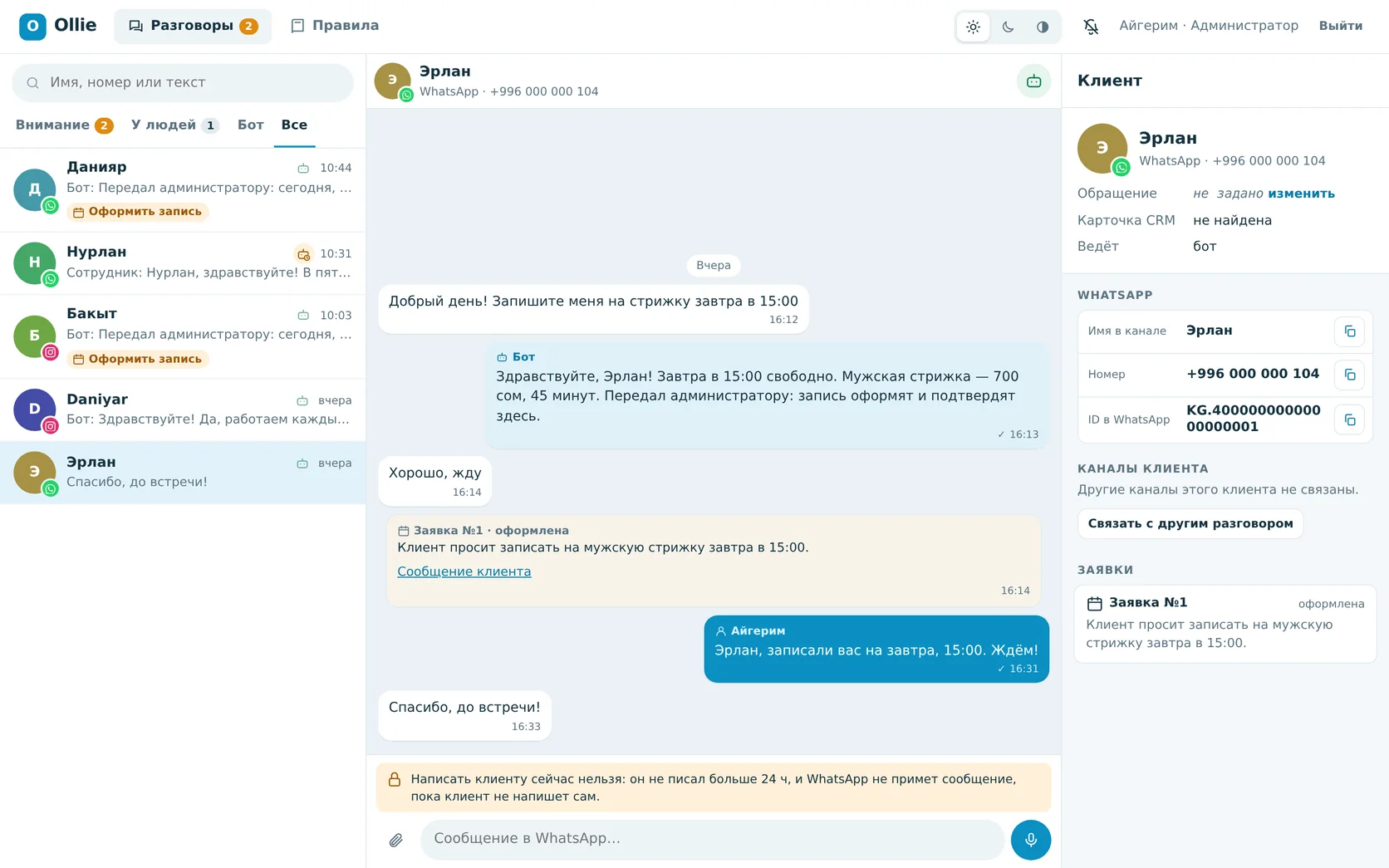Click the изменить link for Обращение
Image resolution: width=1389 pixels, height=868 pixels.
pos(1301,194)
